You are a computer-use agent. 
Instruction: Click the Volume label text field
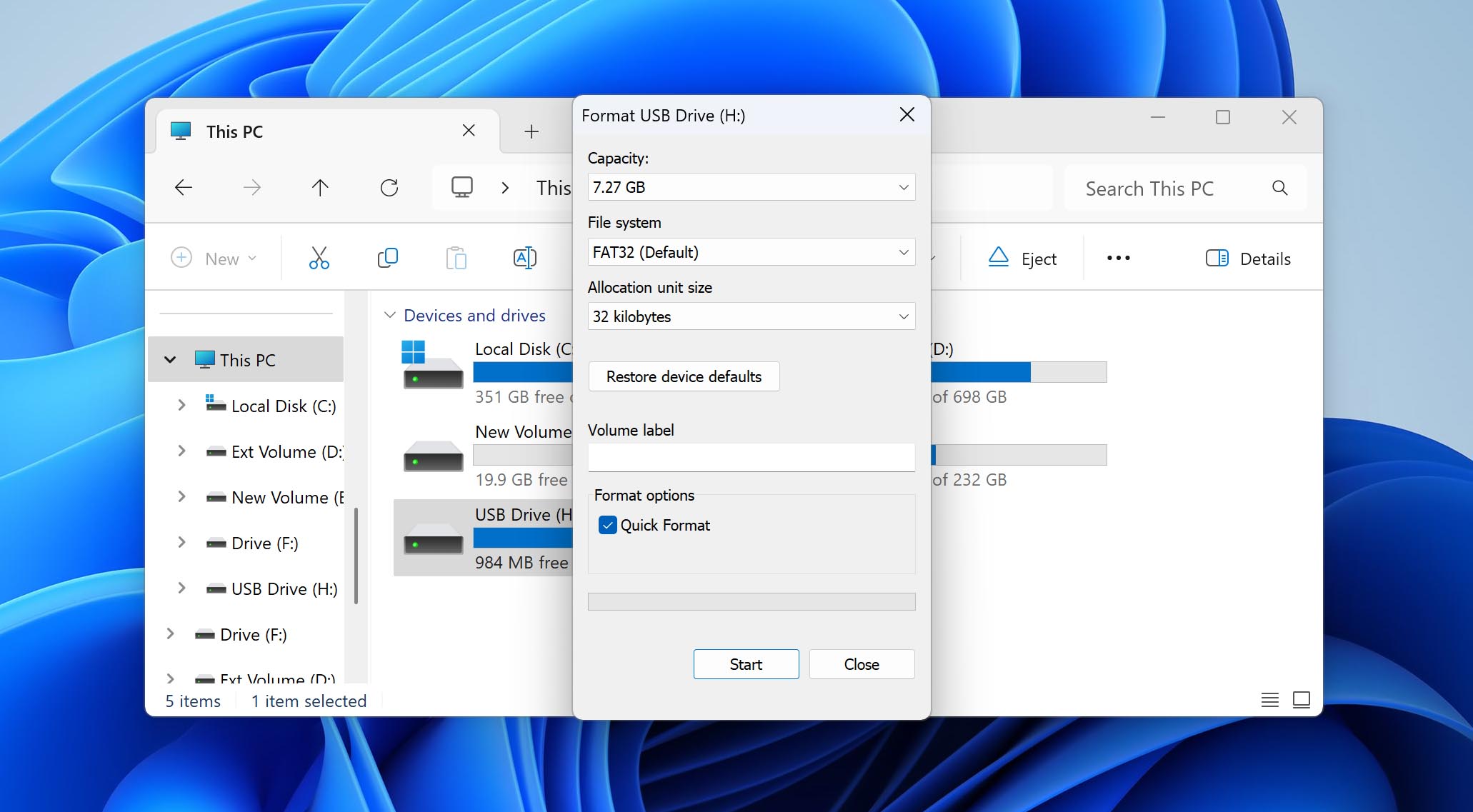click(752, 457)
